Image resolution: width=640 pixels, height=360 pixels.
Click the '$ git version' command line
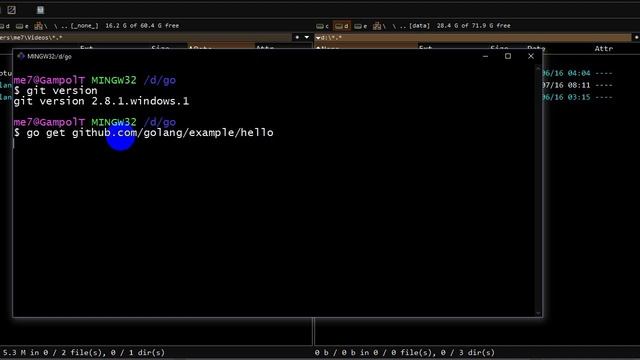pos(56,91)
